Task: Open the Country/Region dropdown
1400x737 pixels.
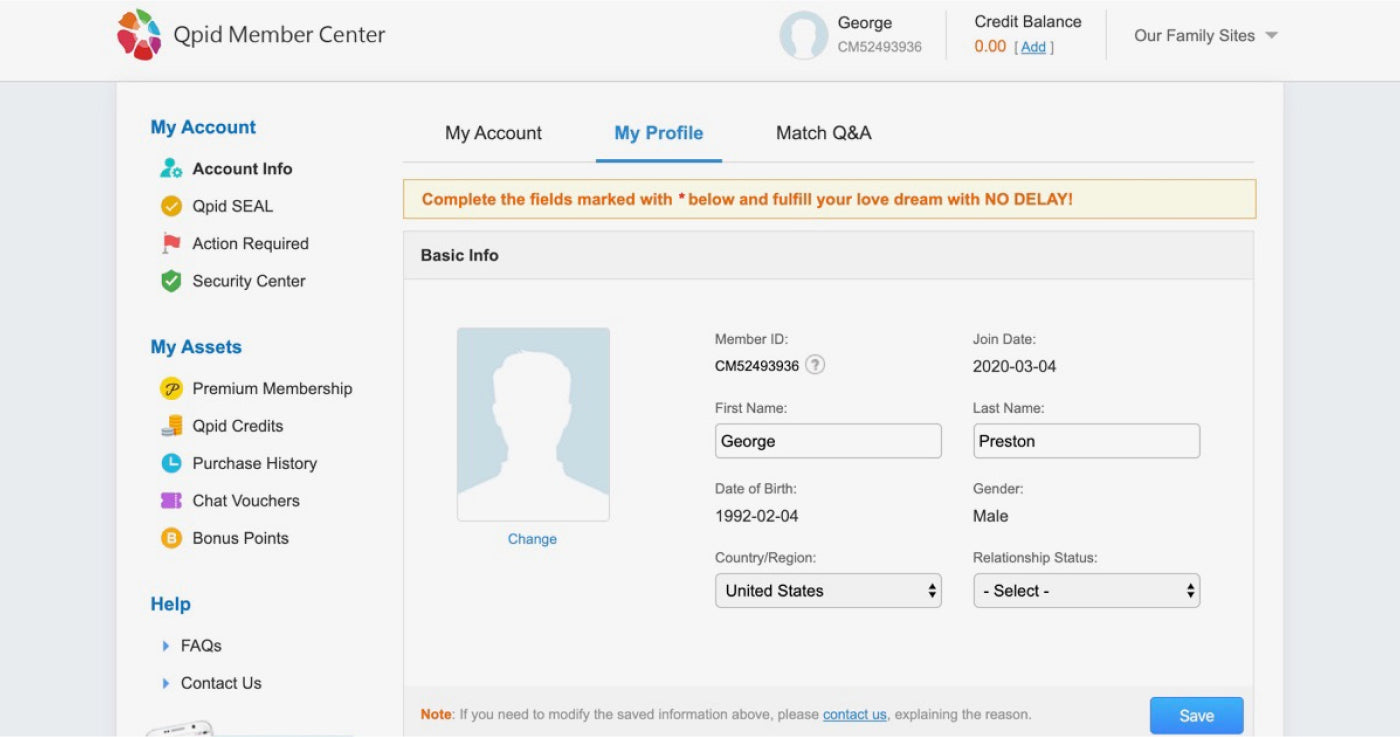Action: coord(828,591)
